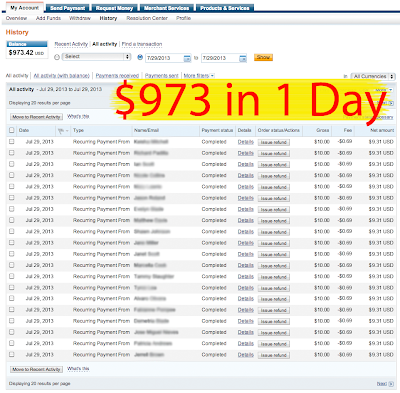This screenshot has height=393, width=400.
Task: Switch to the My Account tab
Action: coord(25,8)
